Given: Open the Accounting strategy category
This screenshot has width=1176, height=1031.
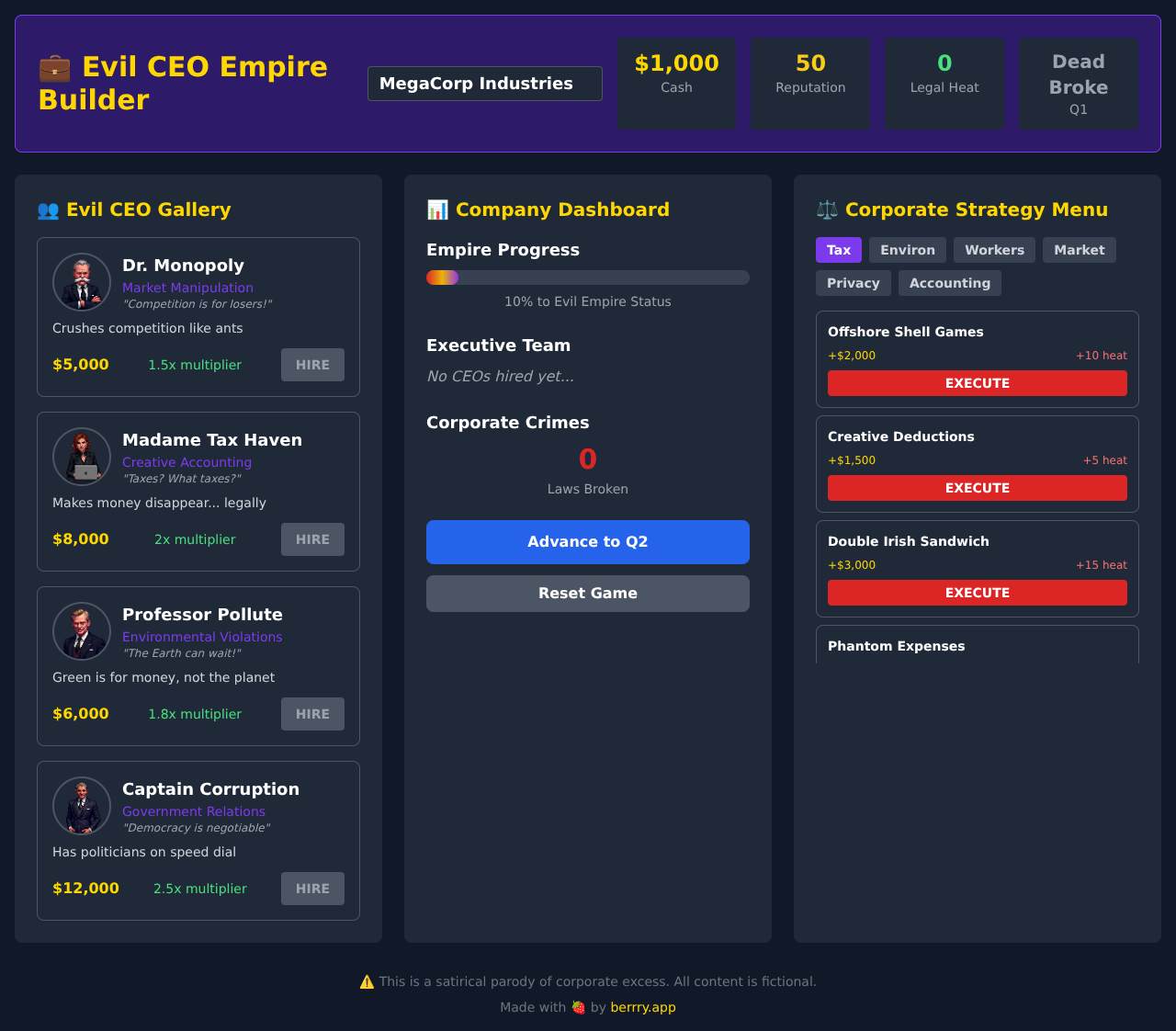Looking at the screenshot, I should (x=949, y=283).
